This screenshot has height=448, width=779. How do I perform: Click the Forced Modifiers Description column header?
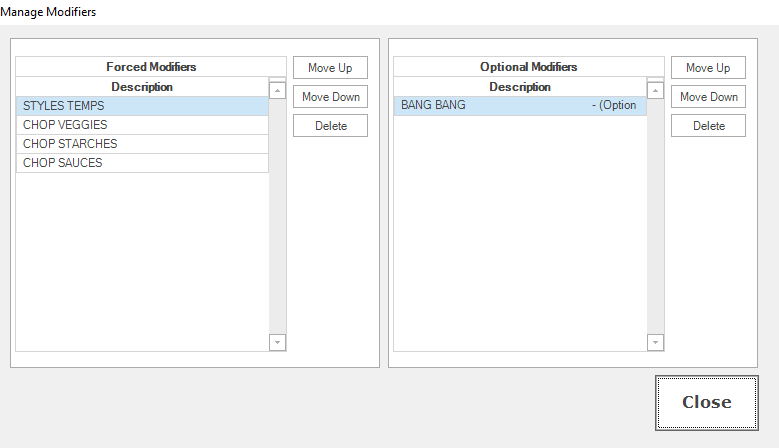[142, 87]
